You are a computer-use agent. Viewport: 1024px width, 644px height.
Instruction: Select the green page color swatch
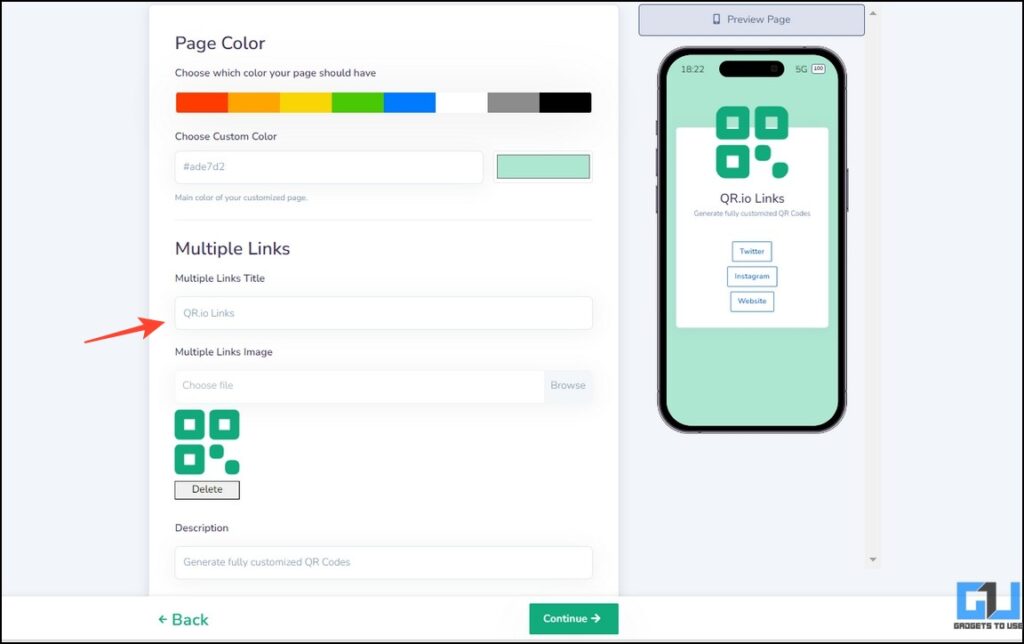358,103
